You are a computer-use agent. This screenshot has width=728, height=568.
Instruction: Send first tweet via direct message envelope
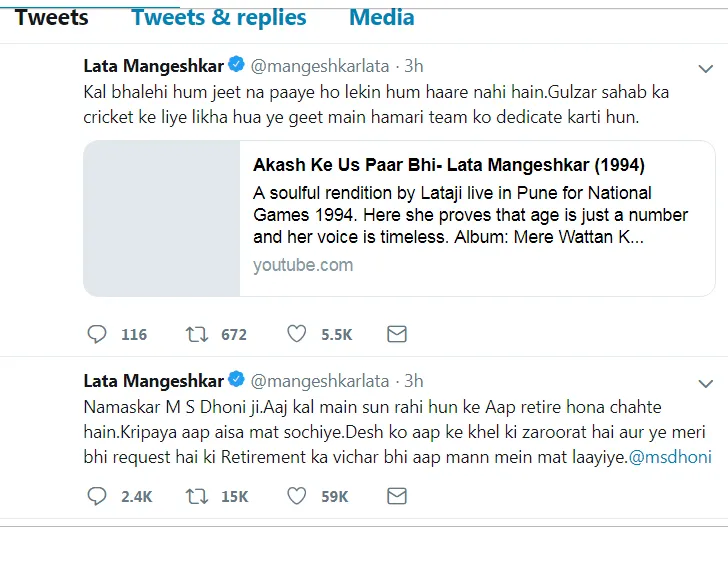pos(397,334)
